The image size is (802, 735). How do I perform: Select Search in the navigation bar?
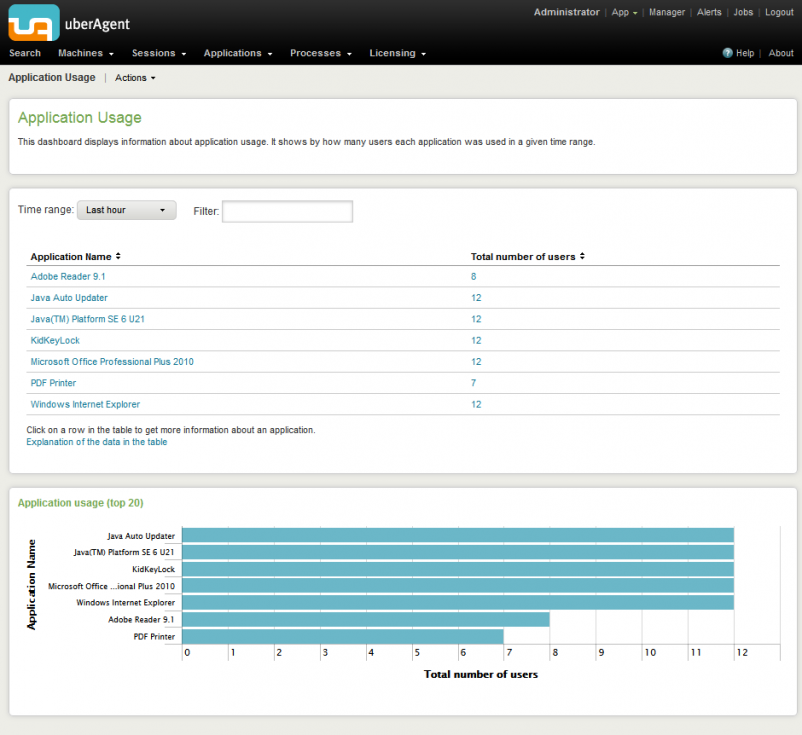[25, 53]
